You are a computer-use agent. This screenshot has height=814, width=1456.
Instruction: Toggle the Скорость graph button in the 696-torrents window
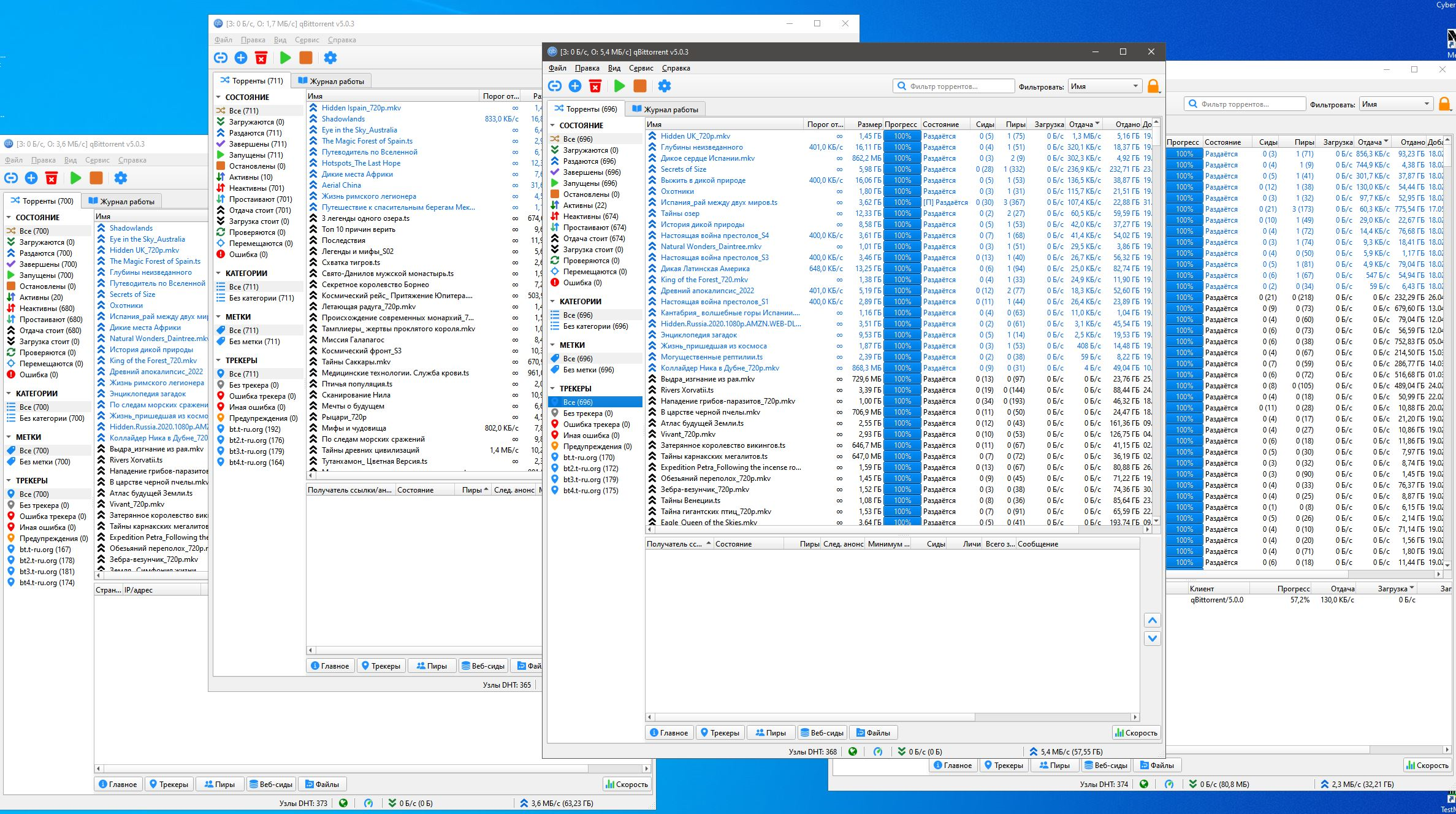1136,732
